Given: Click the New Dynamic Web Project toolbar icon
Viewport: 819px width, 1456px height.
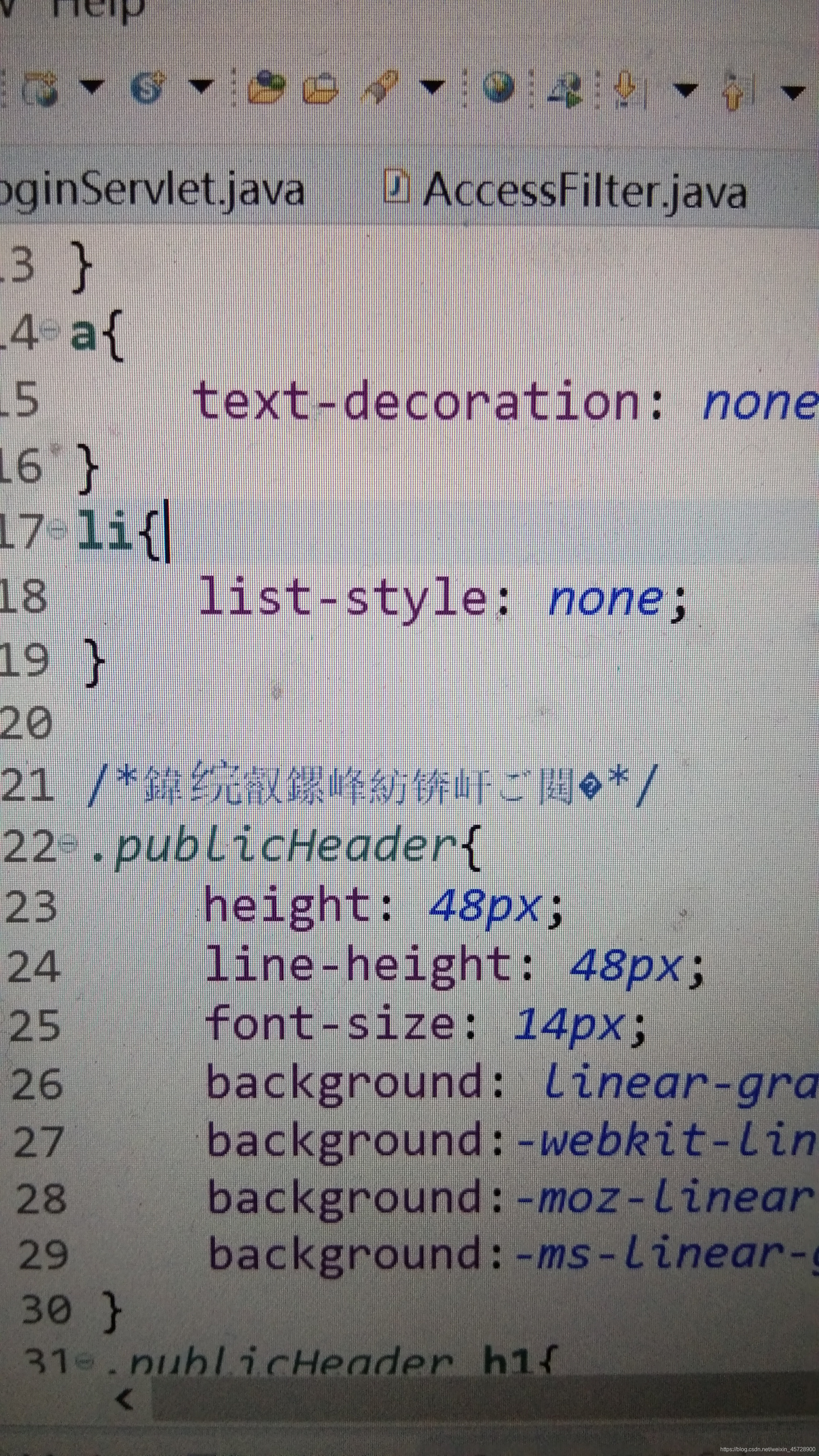Looking at the screenshot, I should (x=40, y=89).
